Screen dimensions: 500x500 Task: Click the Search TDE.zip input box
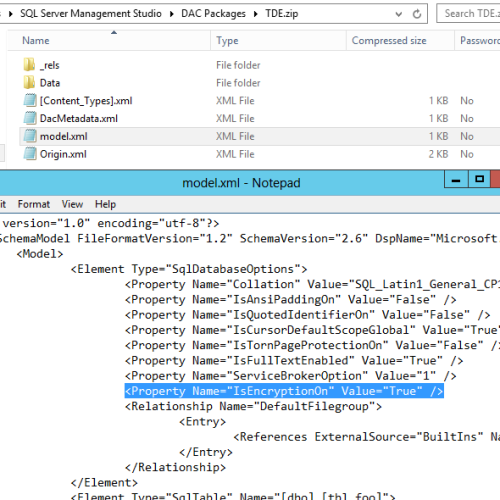[468, 14]
